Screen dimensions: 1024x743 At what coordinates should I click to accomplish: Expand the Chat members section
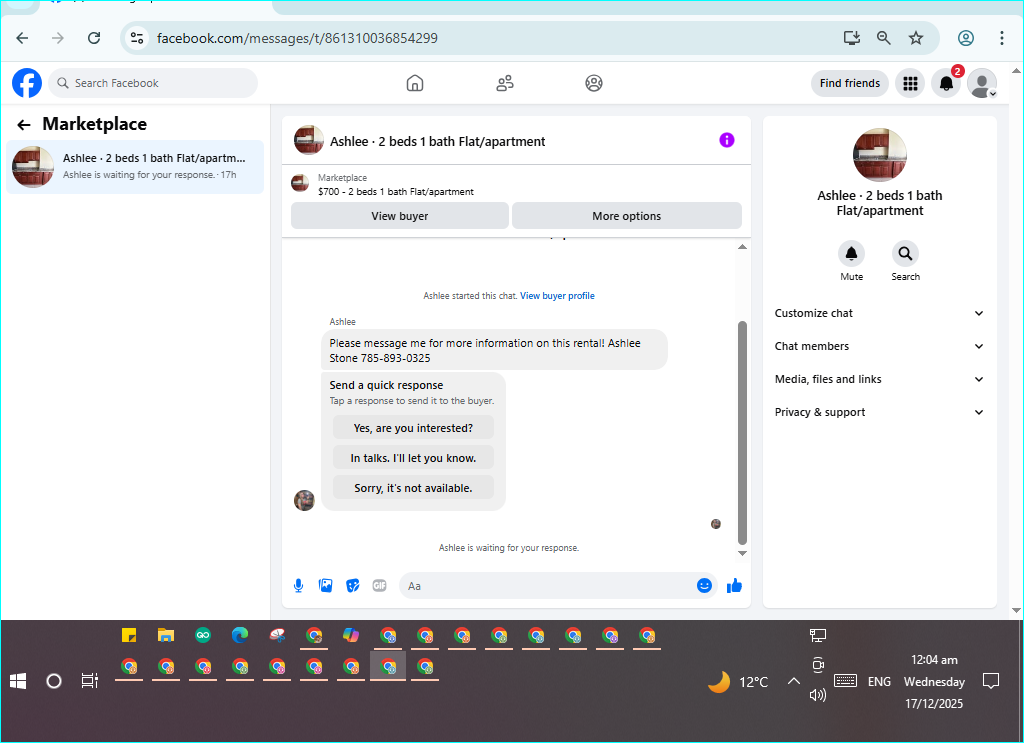click(879, 346)
